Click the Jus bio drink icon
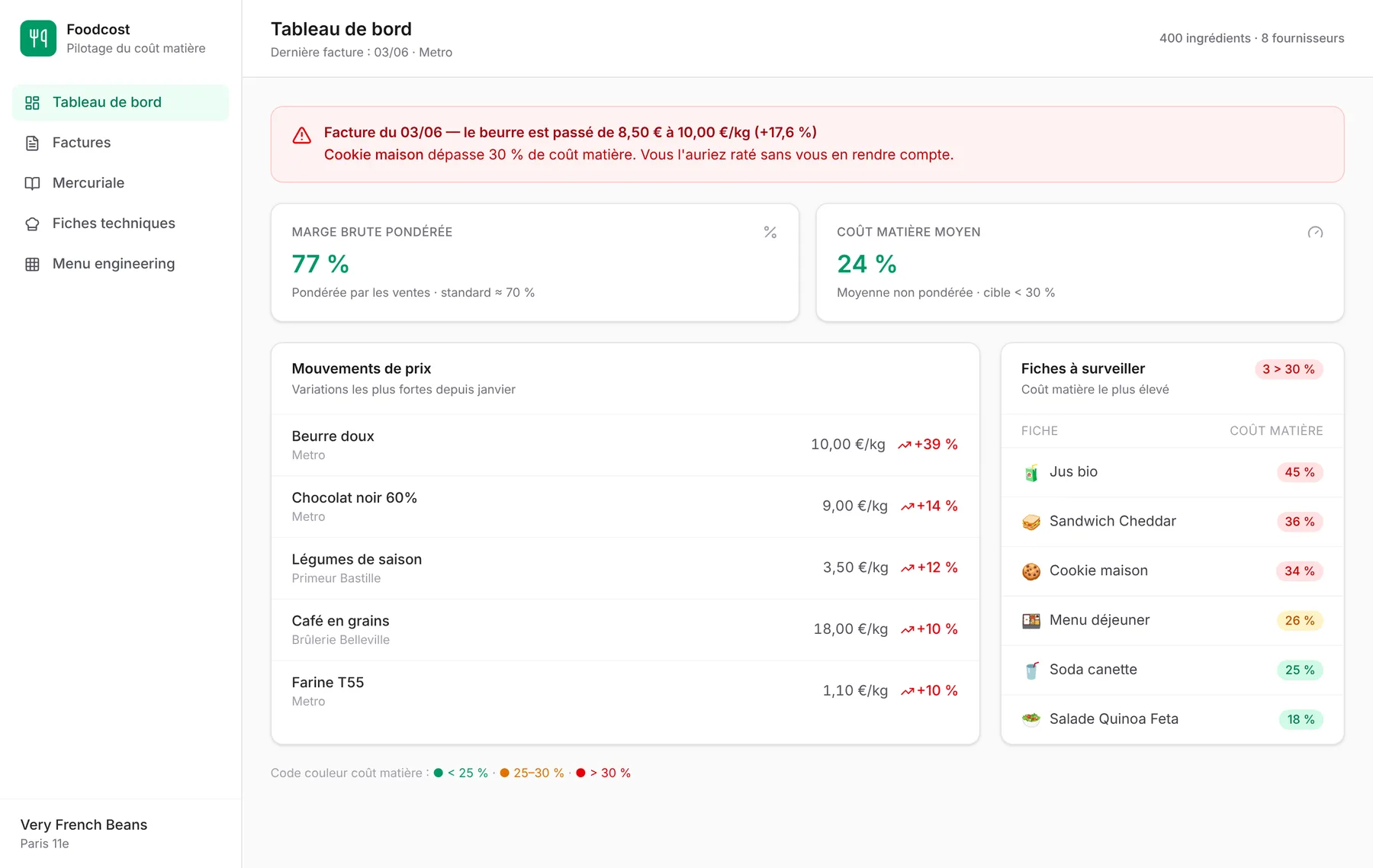The image size is (1373, 868). pos(1031,473)
